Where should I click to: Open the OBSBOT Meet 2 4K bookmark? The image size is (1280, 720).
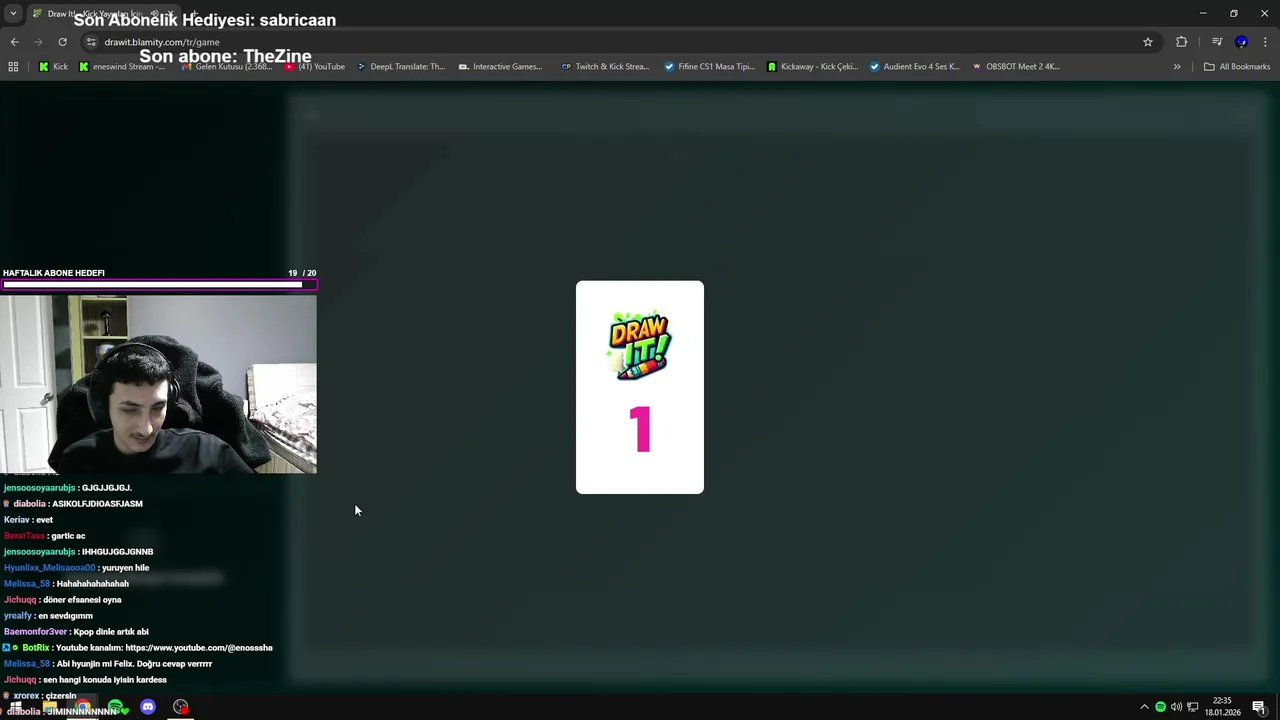tap(1016, 67)
